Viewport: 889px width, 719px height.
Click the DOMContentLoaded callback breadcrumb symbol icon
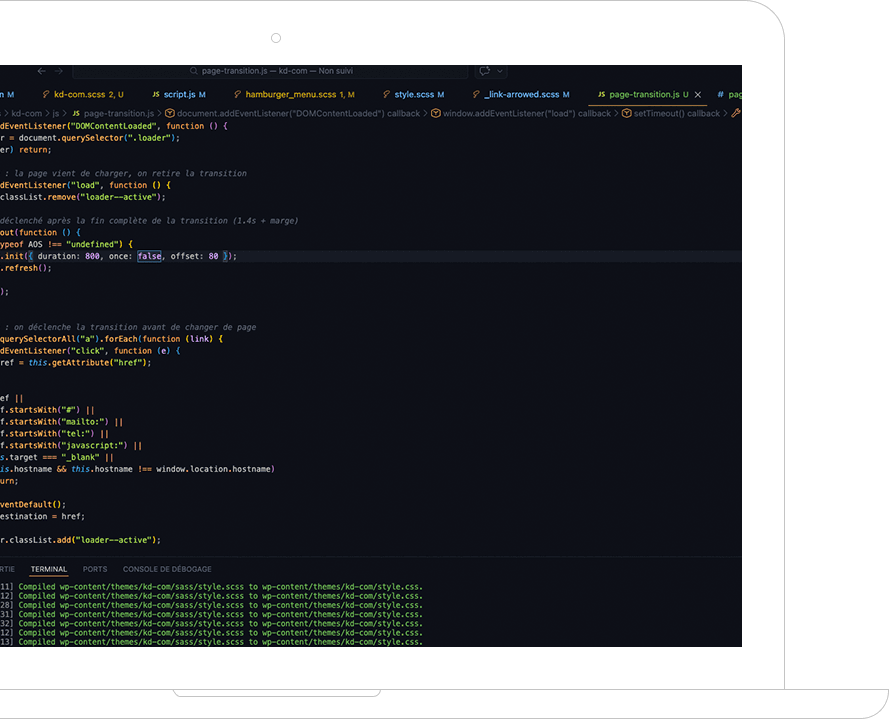coord(170,114)
